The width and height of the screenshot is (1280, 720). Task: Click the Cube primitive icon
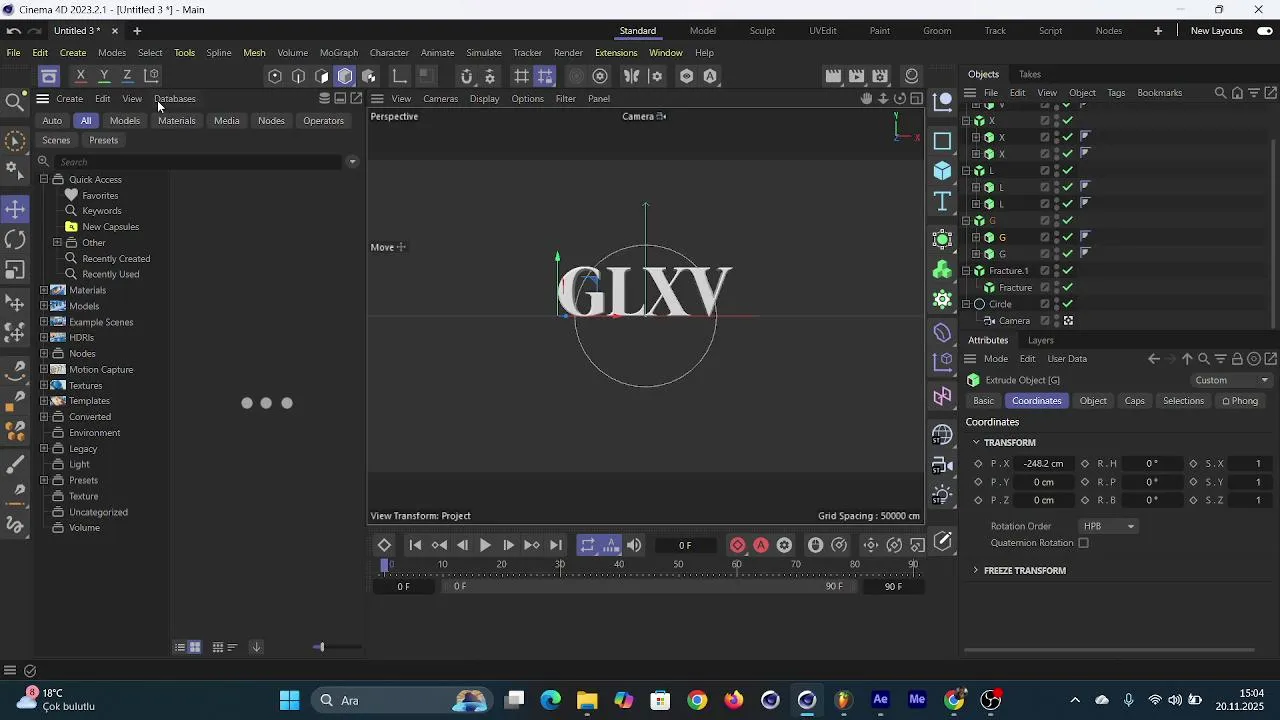(942, 170)
